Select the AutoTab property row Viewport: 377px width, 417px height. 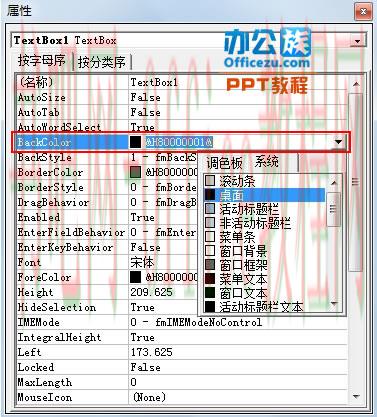(x=182, y=112)
